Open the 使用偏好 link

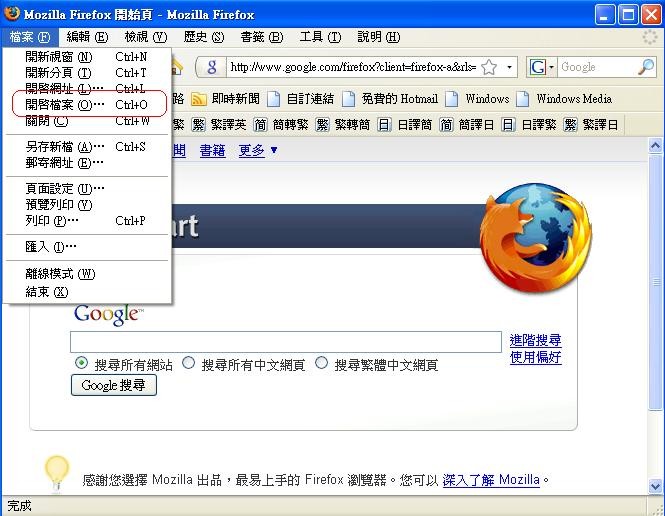tap(536, 357)
